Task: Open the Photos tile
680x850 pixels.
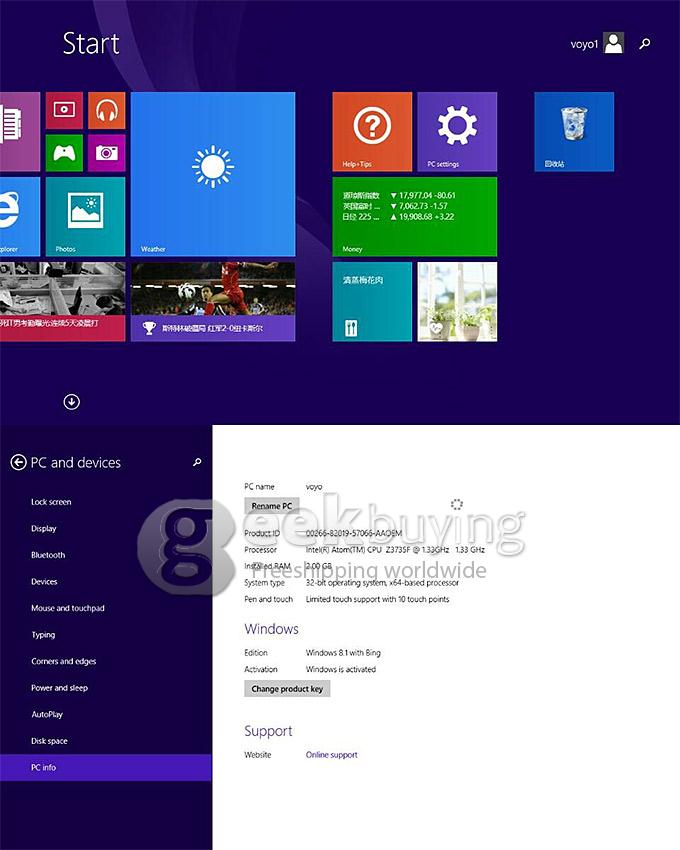Action: [85, 216]
